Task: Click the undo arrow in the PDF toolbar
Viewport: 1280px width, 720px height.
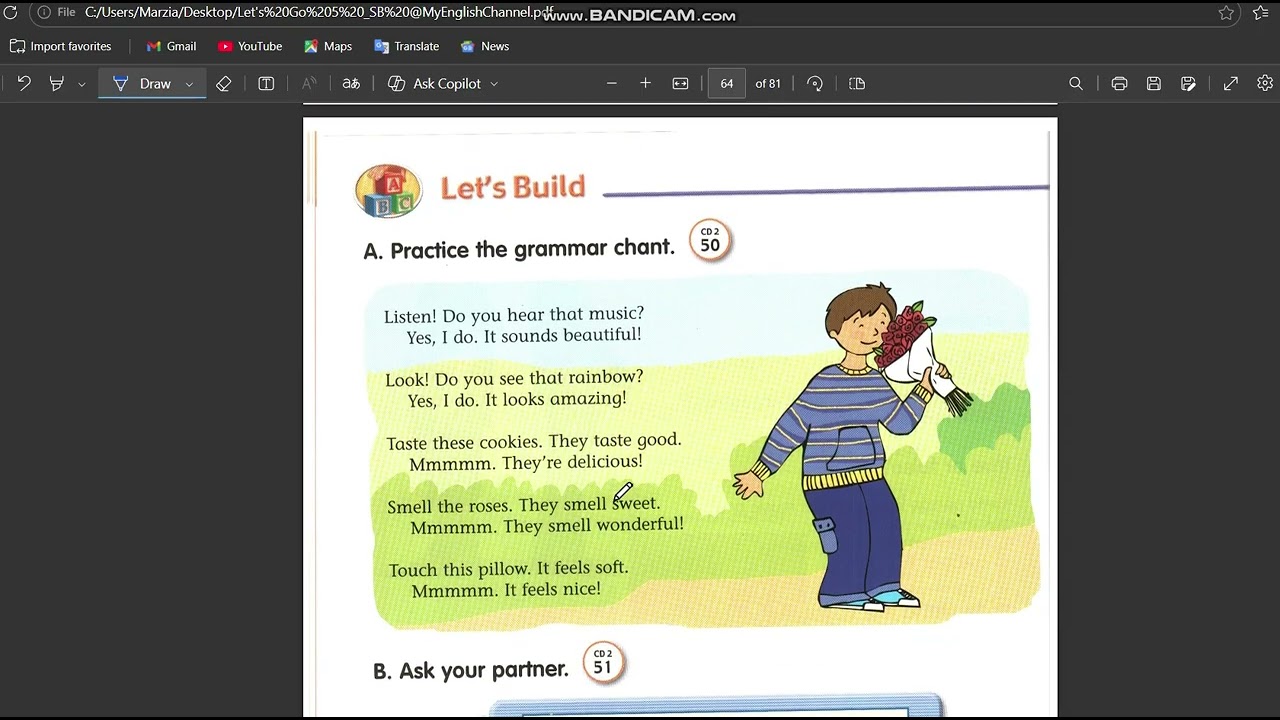Action: 24,84
